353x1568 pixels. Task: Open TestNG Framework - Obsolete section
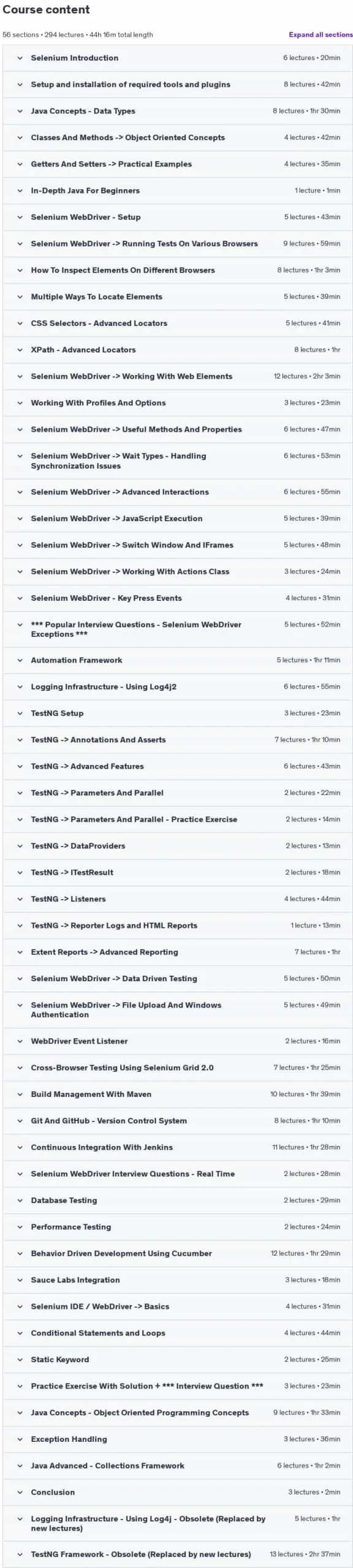point(178,1555)
